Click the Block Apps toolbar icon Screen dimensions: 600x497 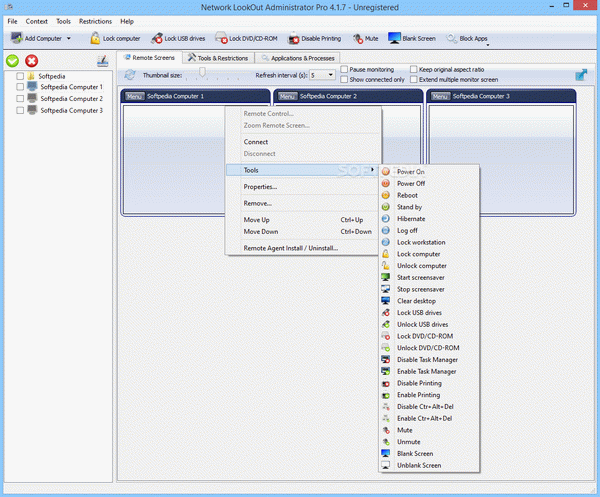click(x=452, y=38)
